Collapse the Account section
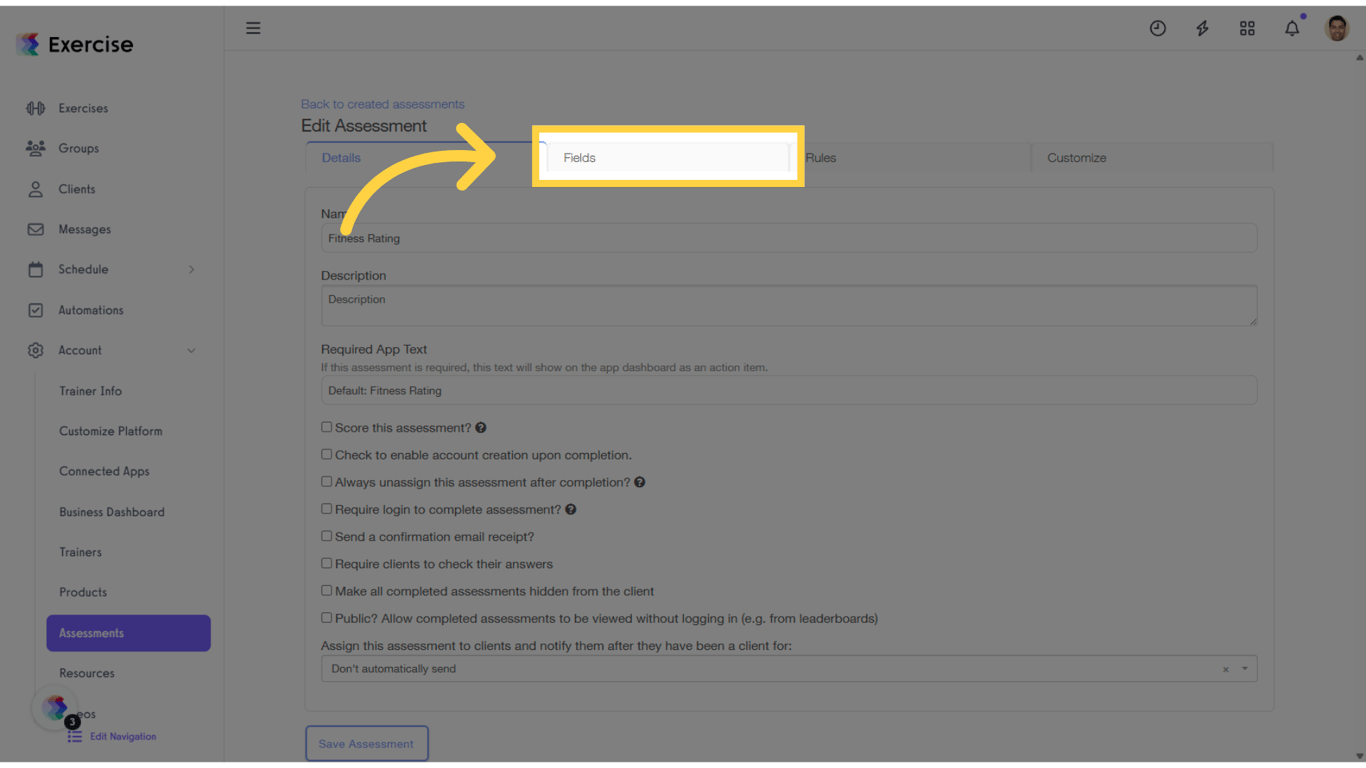 (191, 350)
